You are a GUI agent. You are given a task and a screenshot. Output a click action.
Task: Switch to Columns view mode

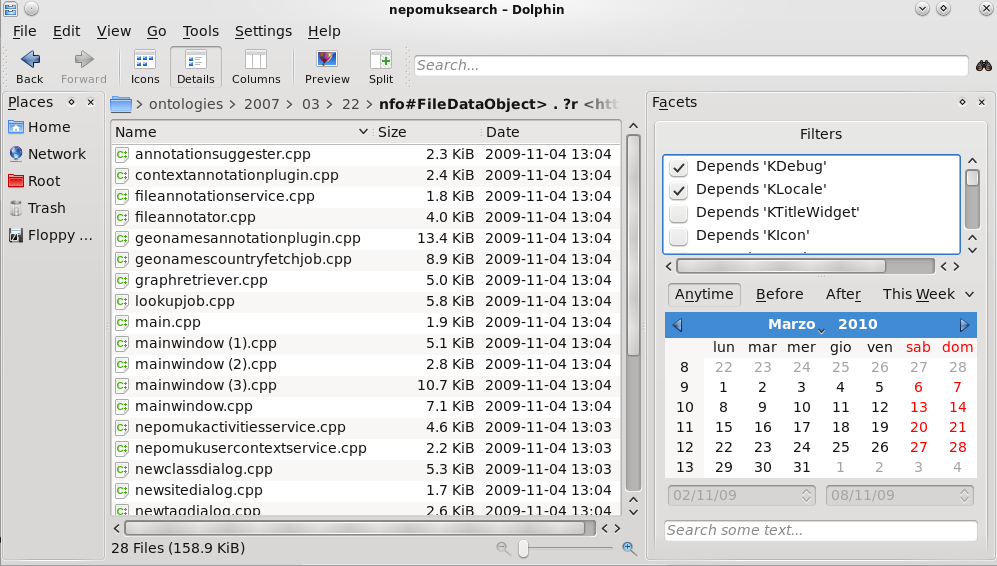point(256,66)
